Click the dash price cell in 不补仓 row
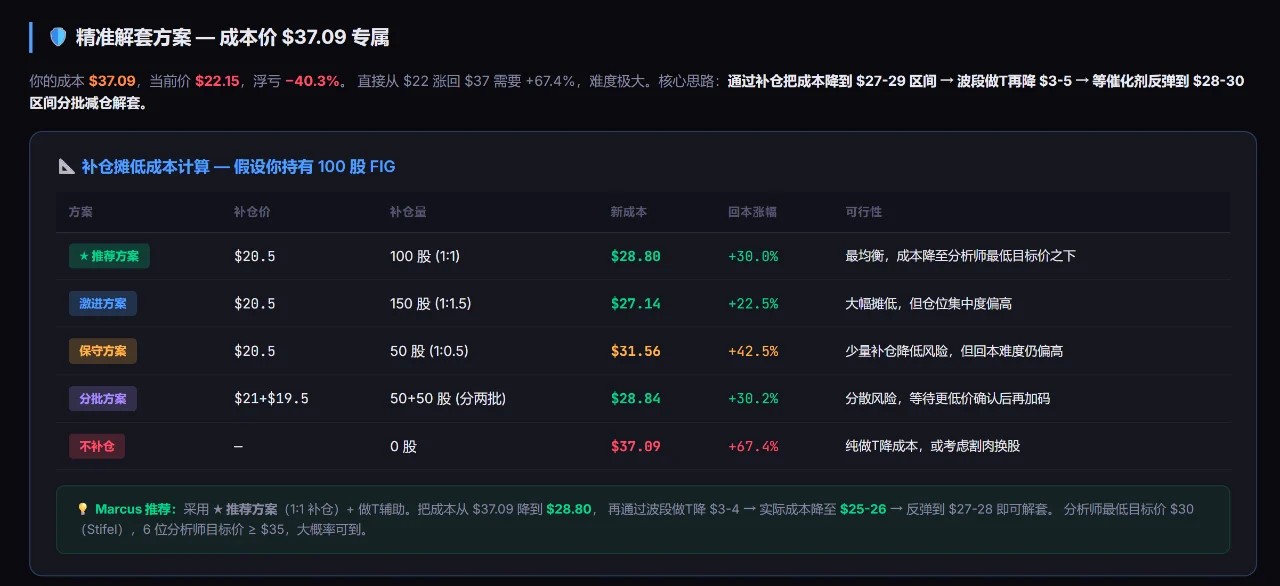This screenshot has height=586, width=1280. click(238, 446)
